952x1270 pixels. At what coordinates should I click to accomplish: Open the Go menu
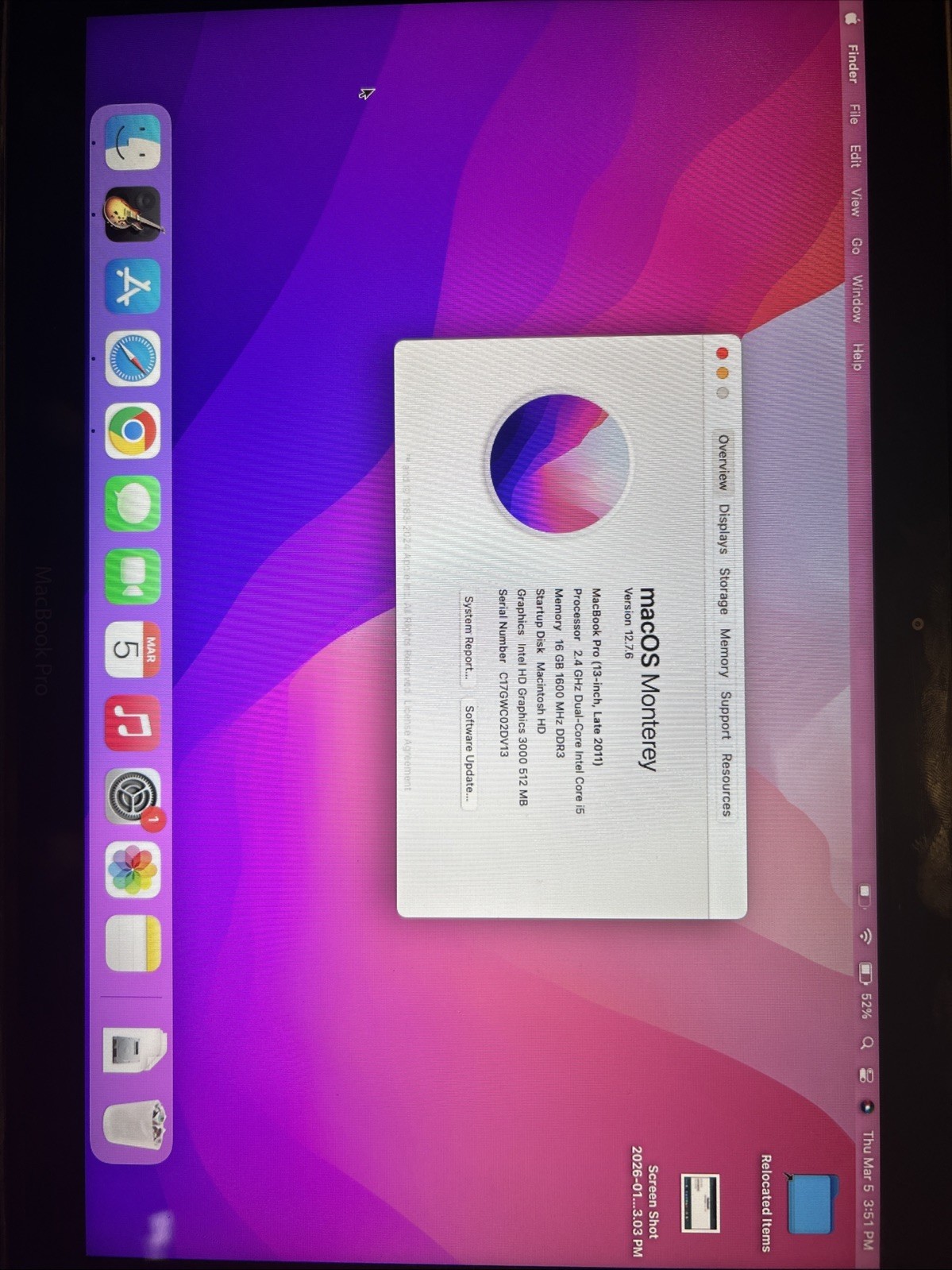point(856,246)
